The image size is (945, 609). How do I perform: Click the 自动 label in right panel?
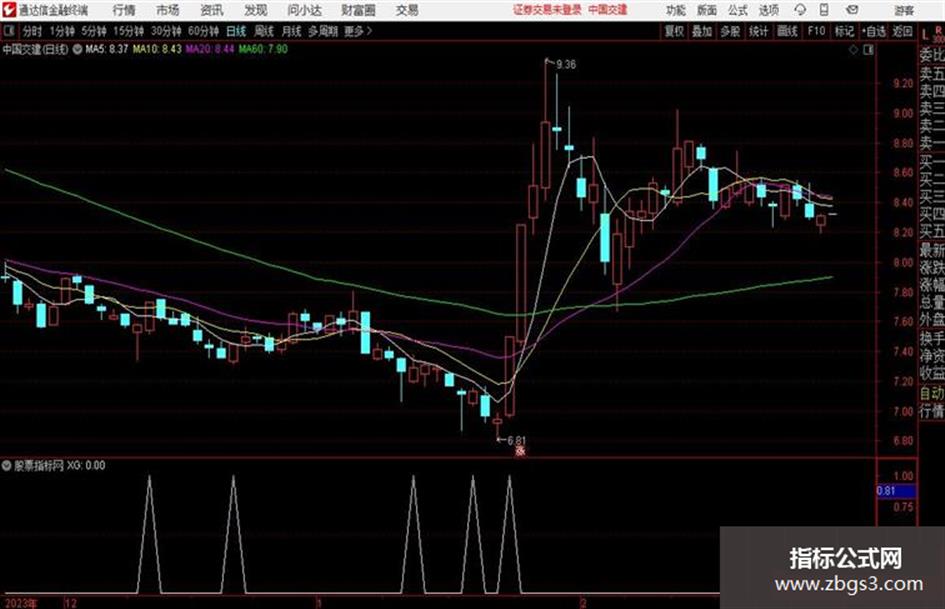pos(932,393)
